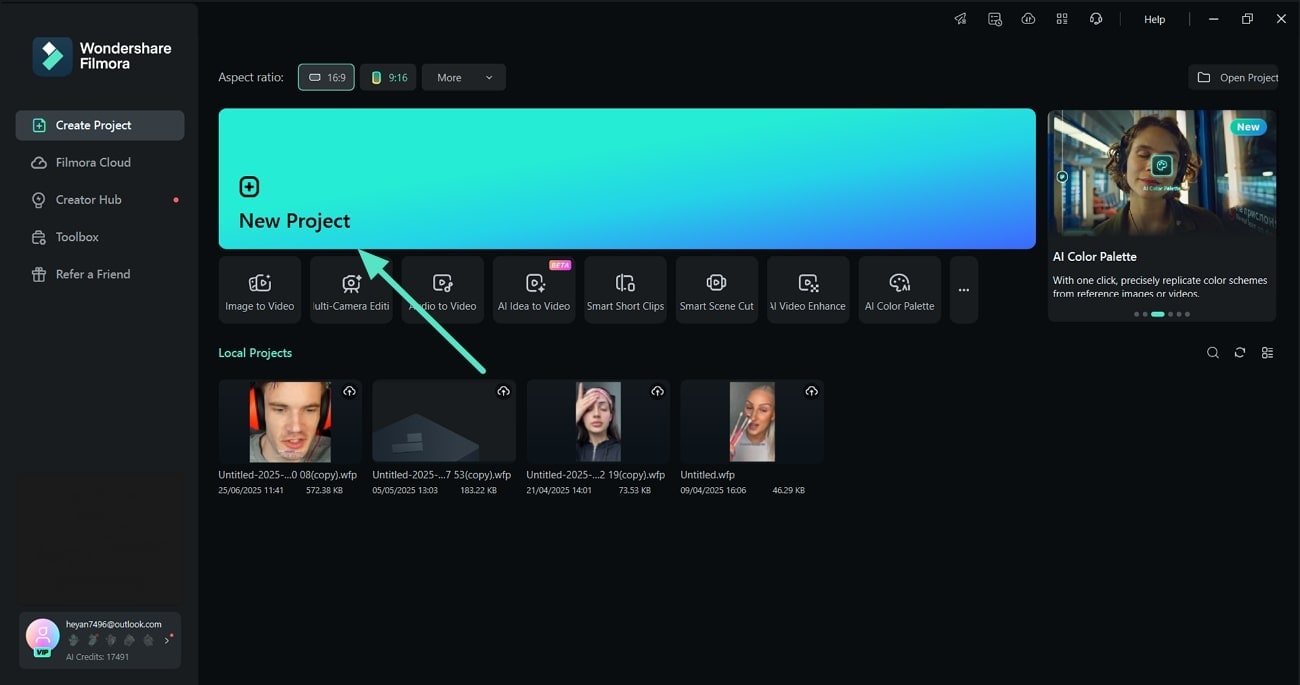1300x685 pixels.
Task: Open the apps grid icon in the title bar
Action: [1062, 19]
